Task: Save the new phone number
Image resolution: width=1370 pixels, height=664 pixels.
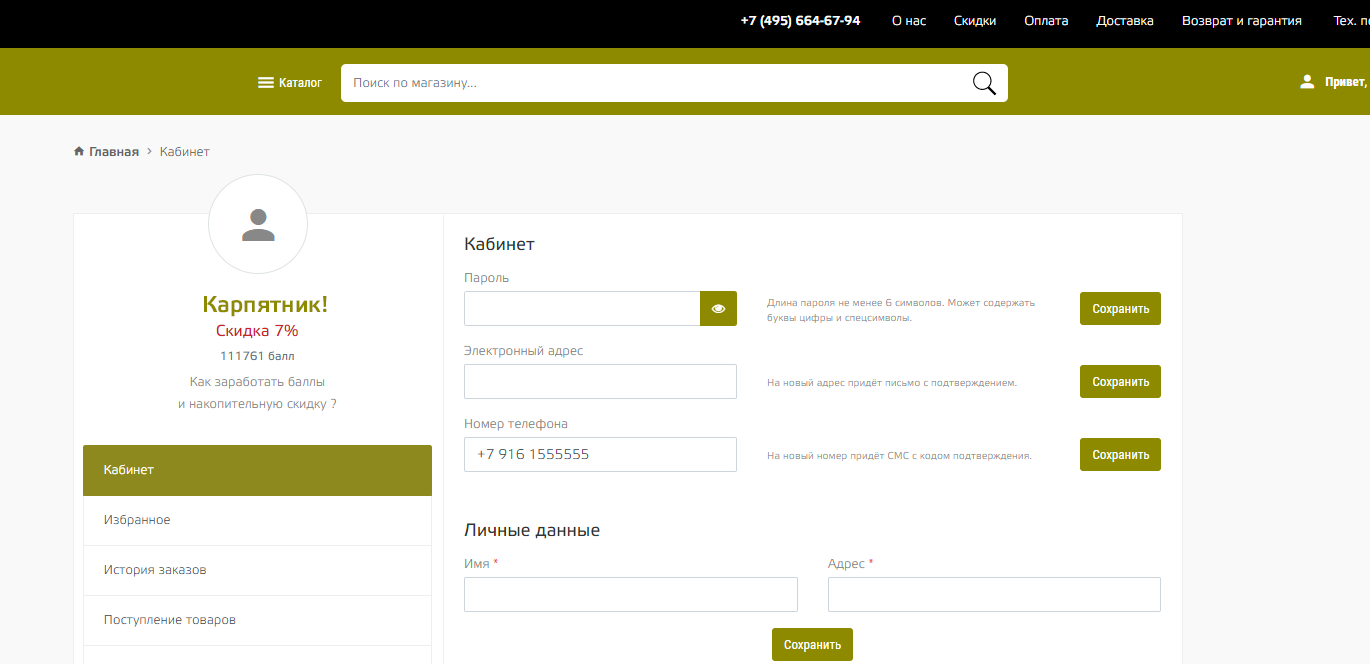Action: (1120, 455)
